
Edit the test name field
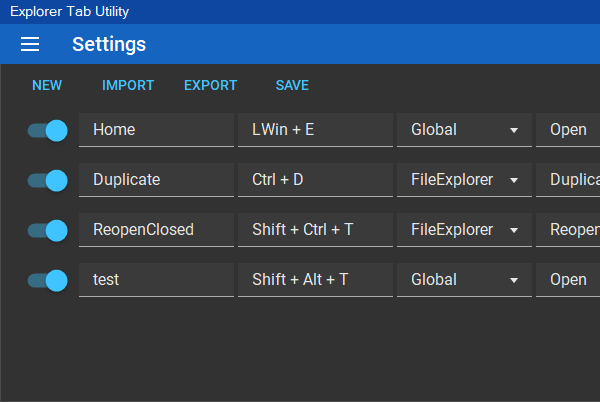(x=156, y=280)
